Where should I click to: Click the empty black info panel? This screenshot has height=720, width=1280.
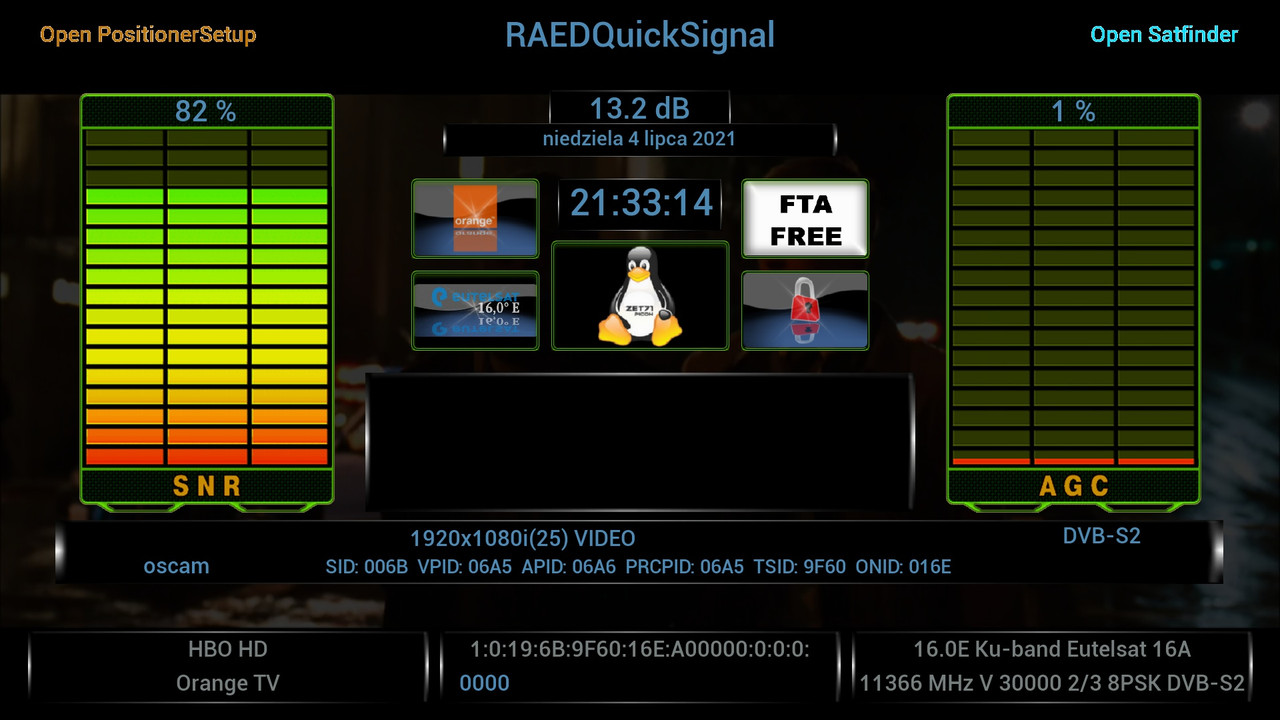[640, 441]
